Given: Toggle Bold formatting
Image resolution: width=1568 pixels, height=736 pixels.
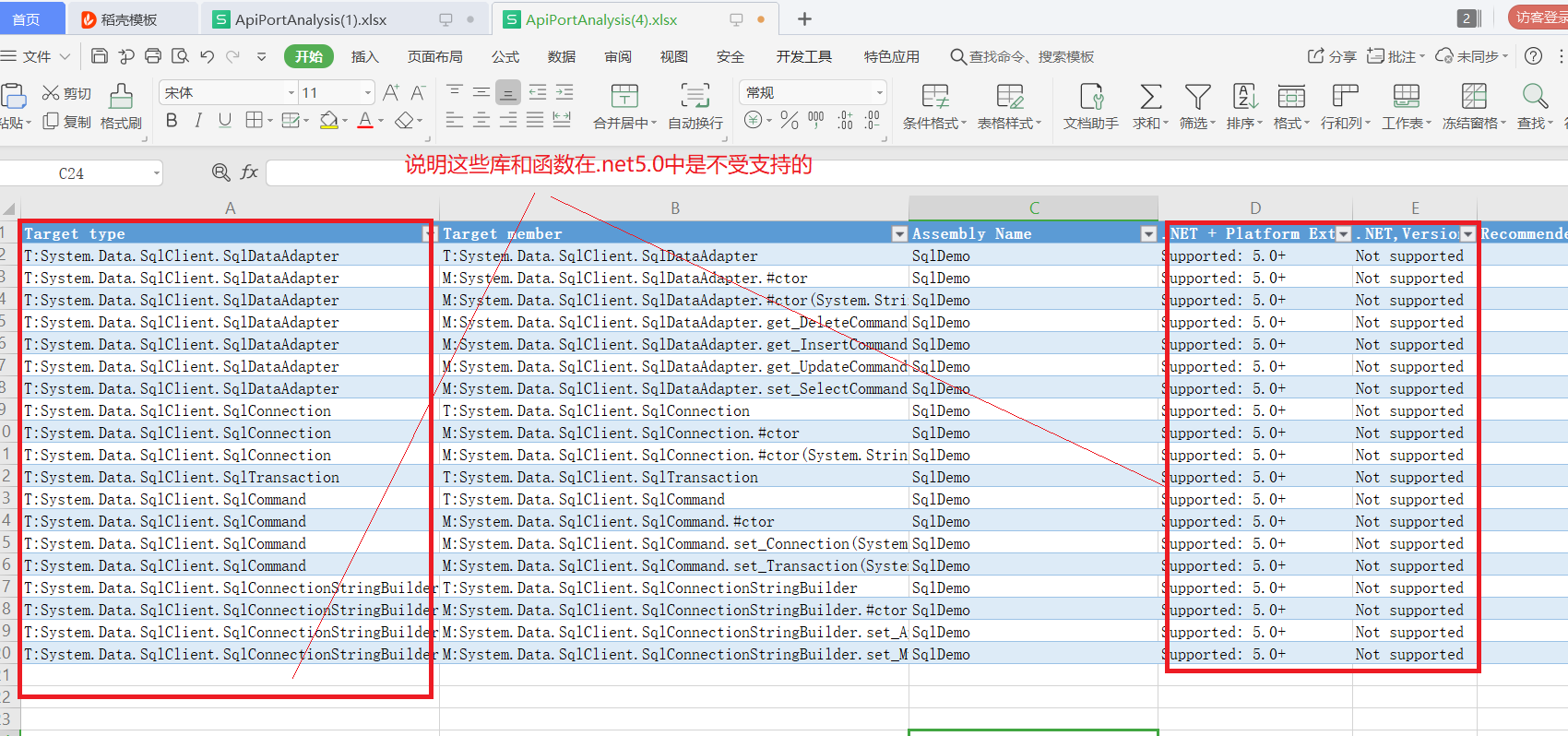Looking at the screenshot, I should [172, 120].
